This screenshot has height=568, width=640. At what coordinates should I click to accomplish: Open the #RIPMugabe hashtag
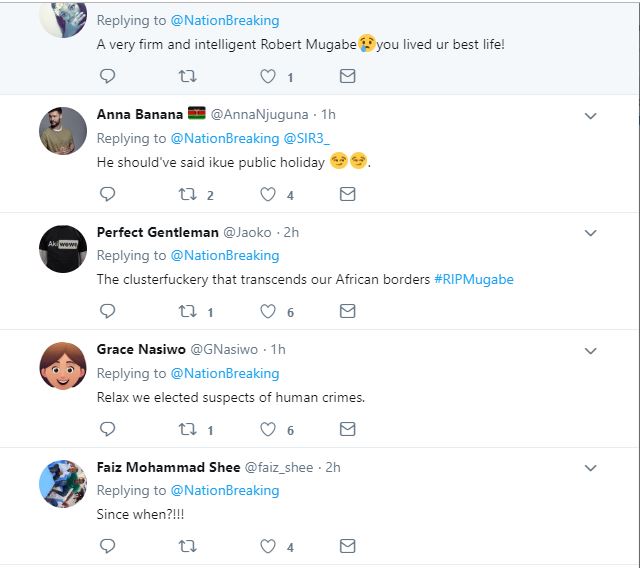[473, 279]
